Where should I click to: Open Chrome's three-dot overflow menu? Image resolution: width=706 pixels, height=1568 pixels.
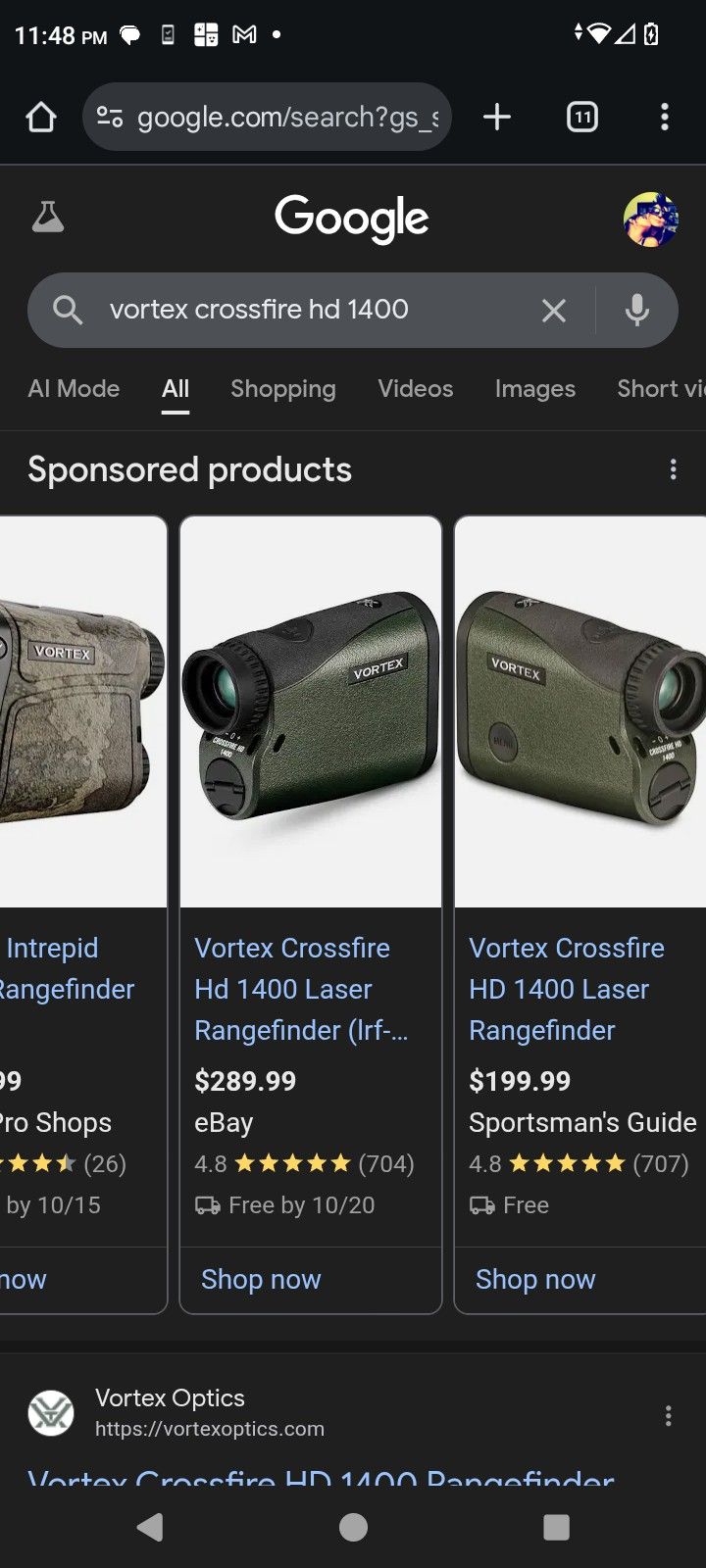click(665, 118)
